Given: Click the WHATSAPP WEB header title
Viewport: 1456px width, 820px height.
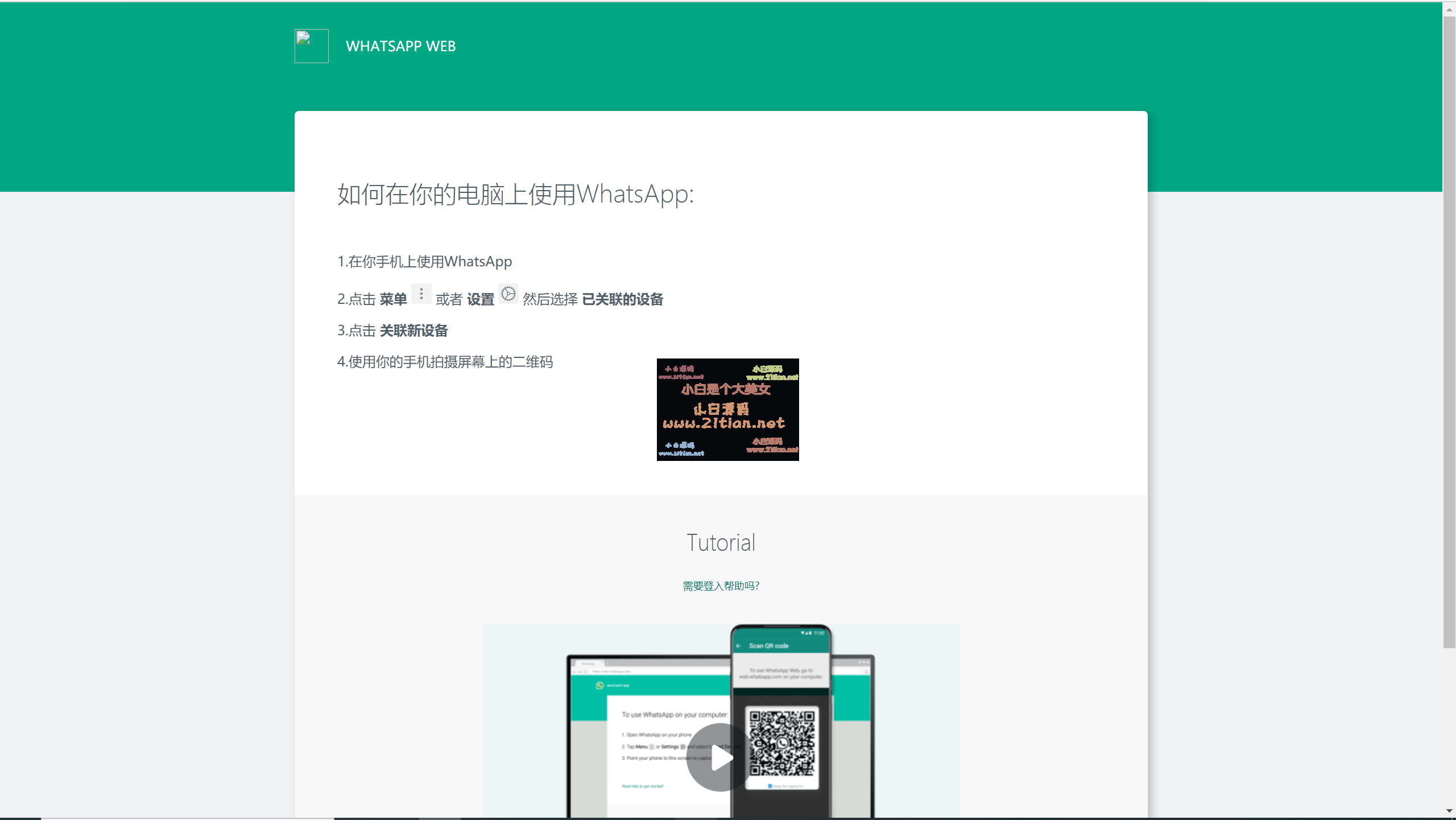Looking at the screenshot, I should [400, 46].
